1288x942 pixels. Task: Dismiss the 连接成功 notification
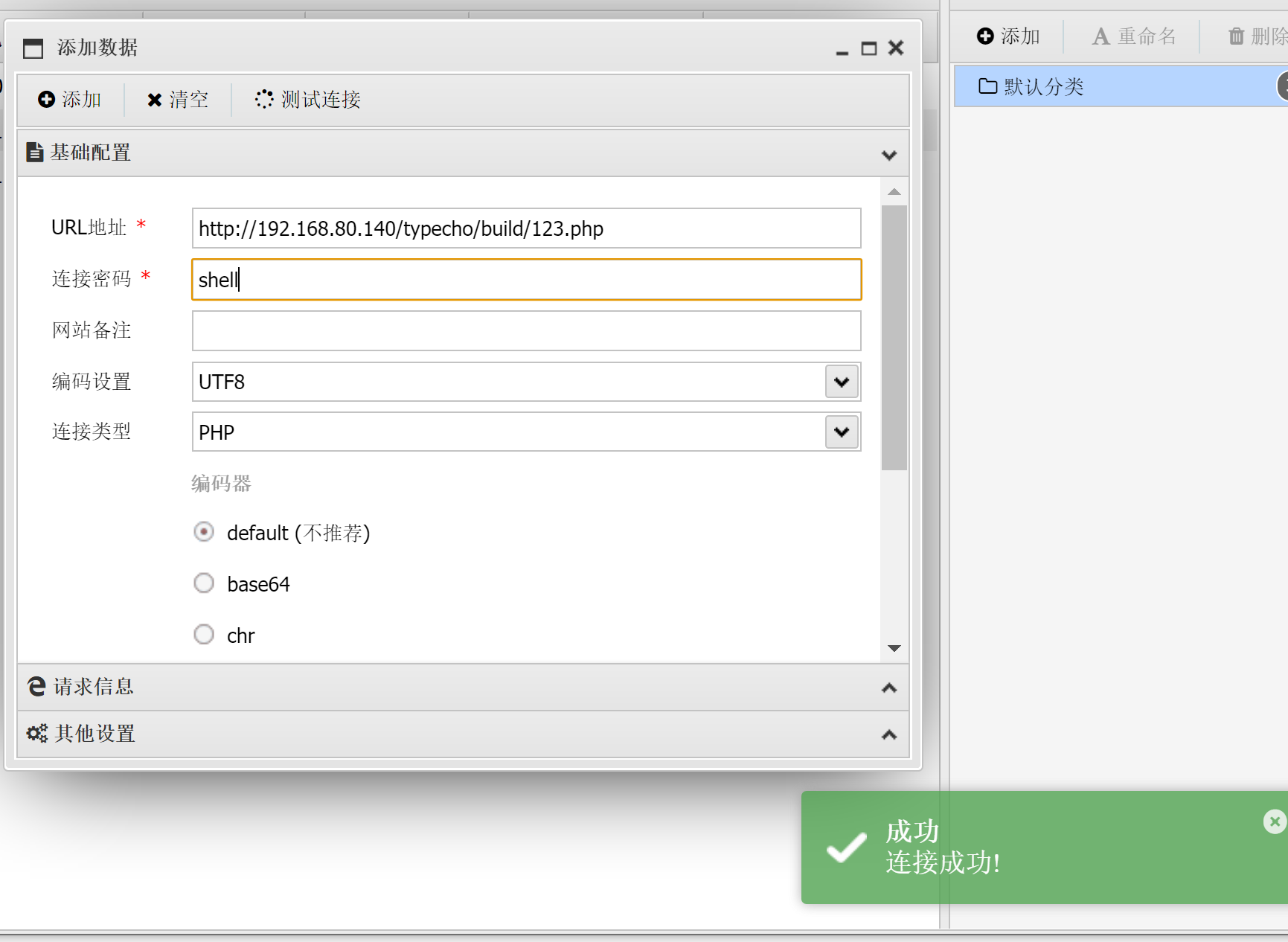coord(1275,821)
